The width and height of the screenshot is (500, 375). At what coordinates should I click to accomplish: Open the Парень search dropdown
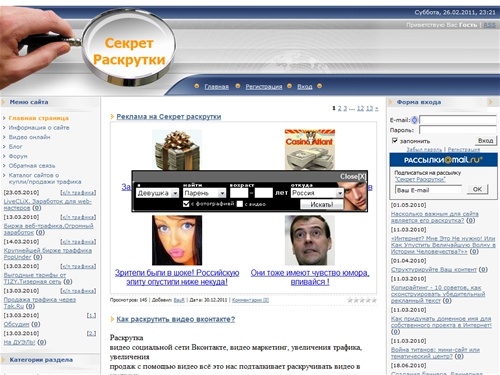pyautogui.click(x=204, y=193)
